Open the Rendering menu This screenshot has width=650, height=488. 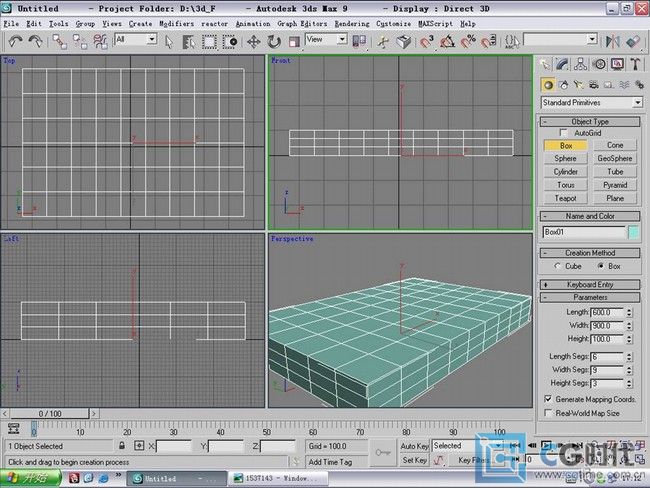click(352, 24)
